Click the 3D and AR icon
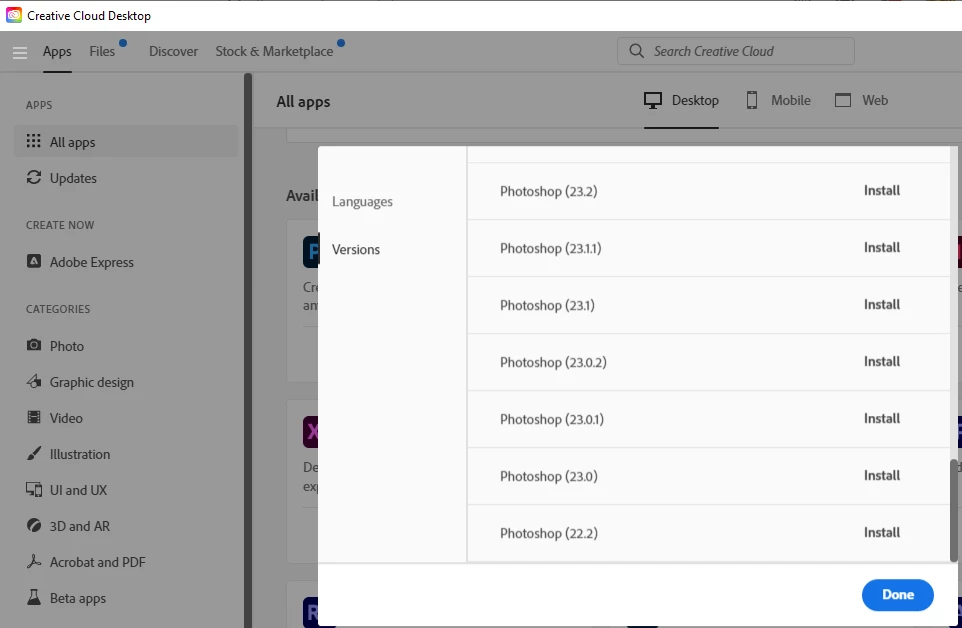Screen dimensions: 962x628 coord(34,526)
